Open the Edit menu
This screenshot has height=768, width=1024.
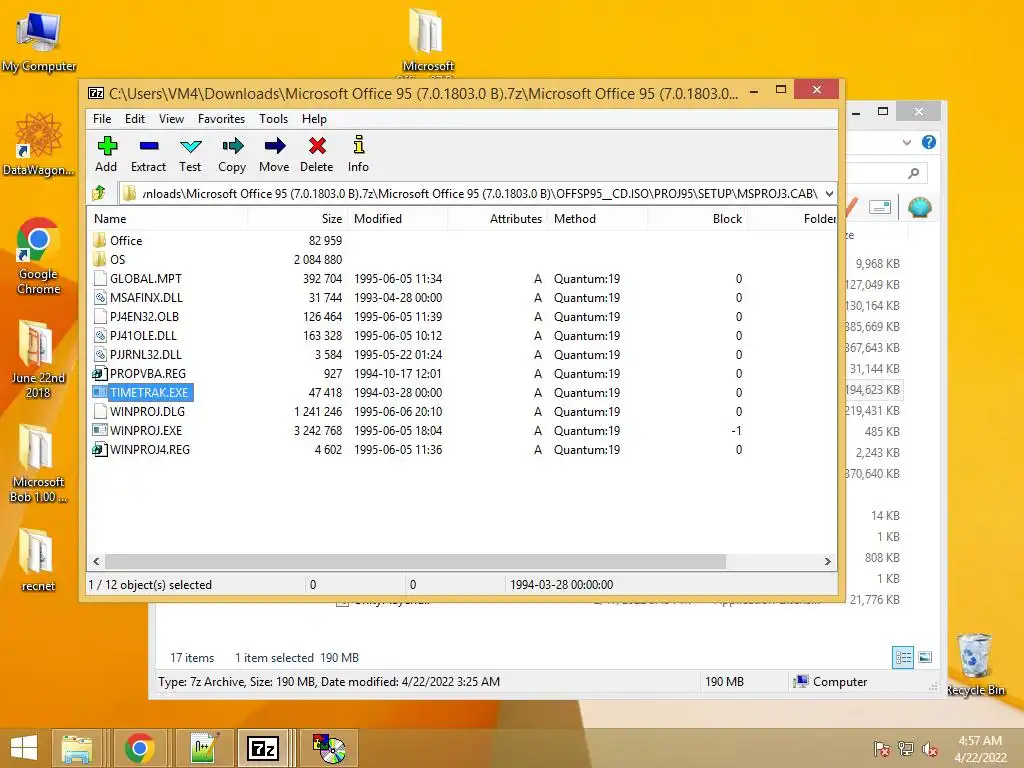(135, 119)
